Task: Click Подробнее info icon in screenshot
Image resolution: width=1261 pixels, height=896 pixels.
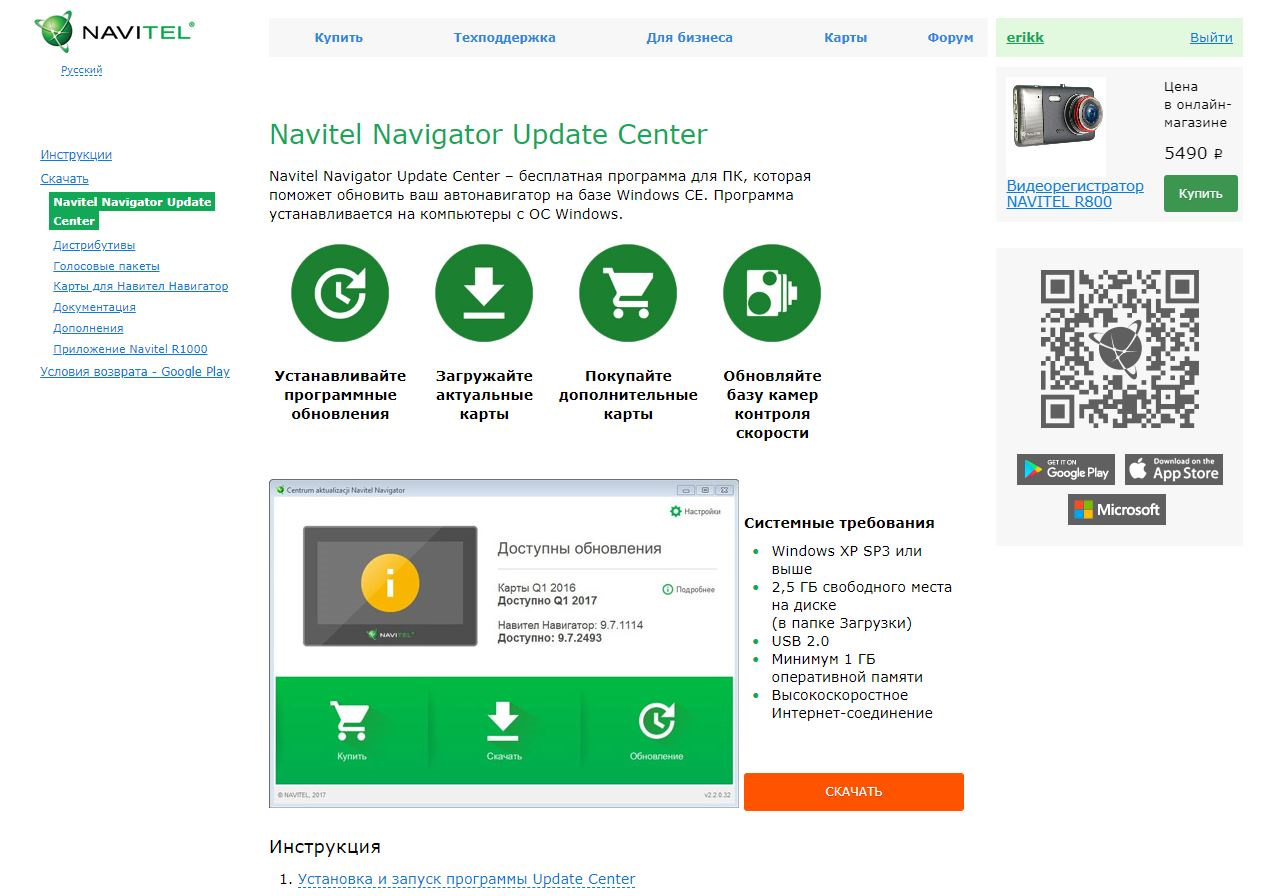Action: 688,590
